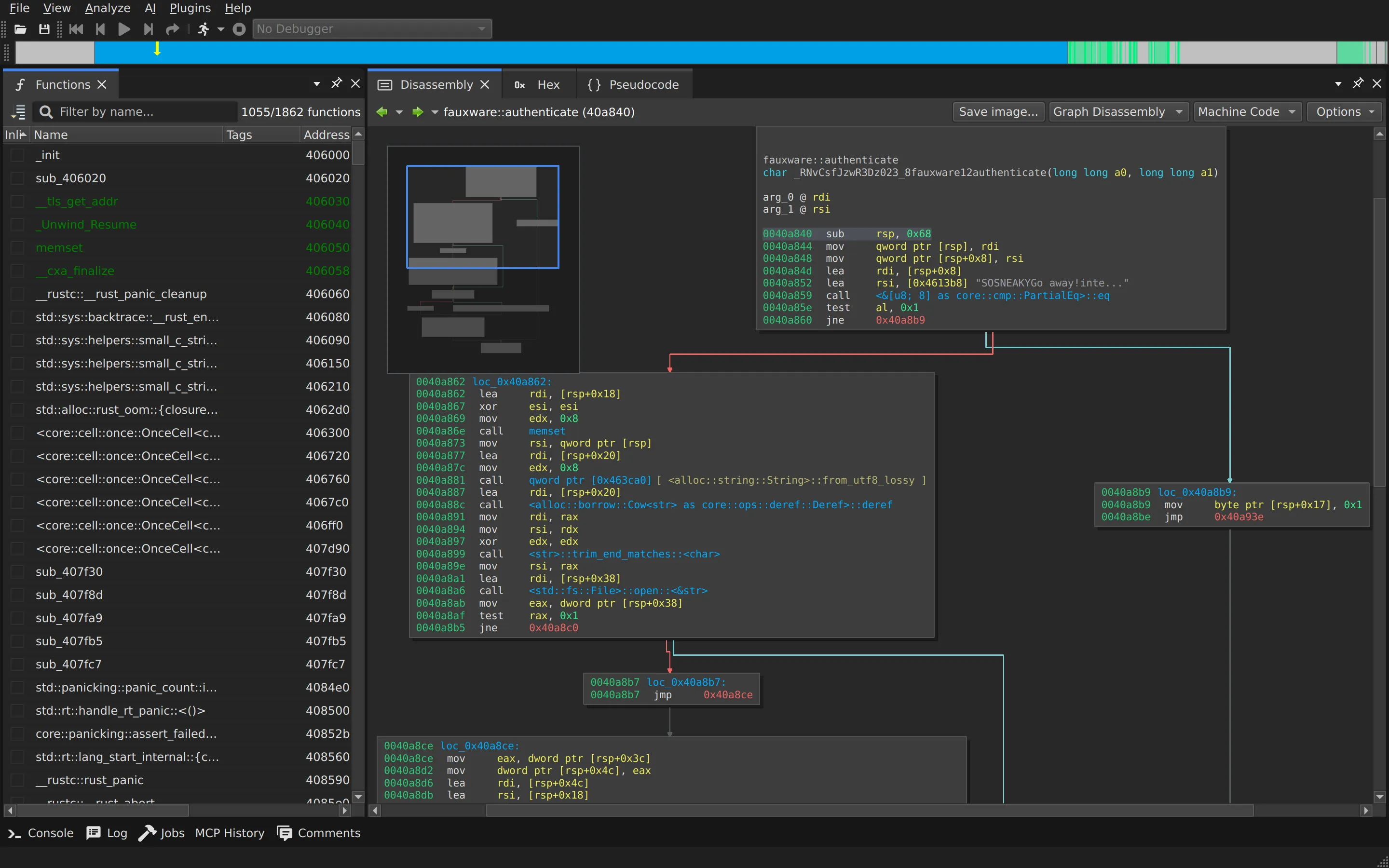Sort functions by the Name column header
This screenshot has width=1389, height=868.
[x=126, y=135]
